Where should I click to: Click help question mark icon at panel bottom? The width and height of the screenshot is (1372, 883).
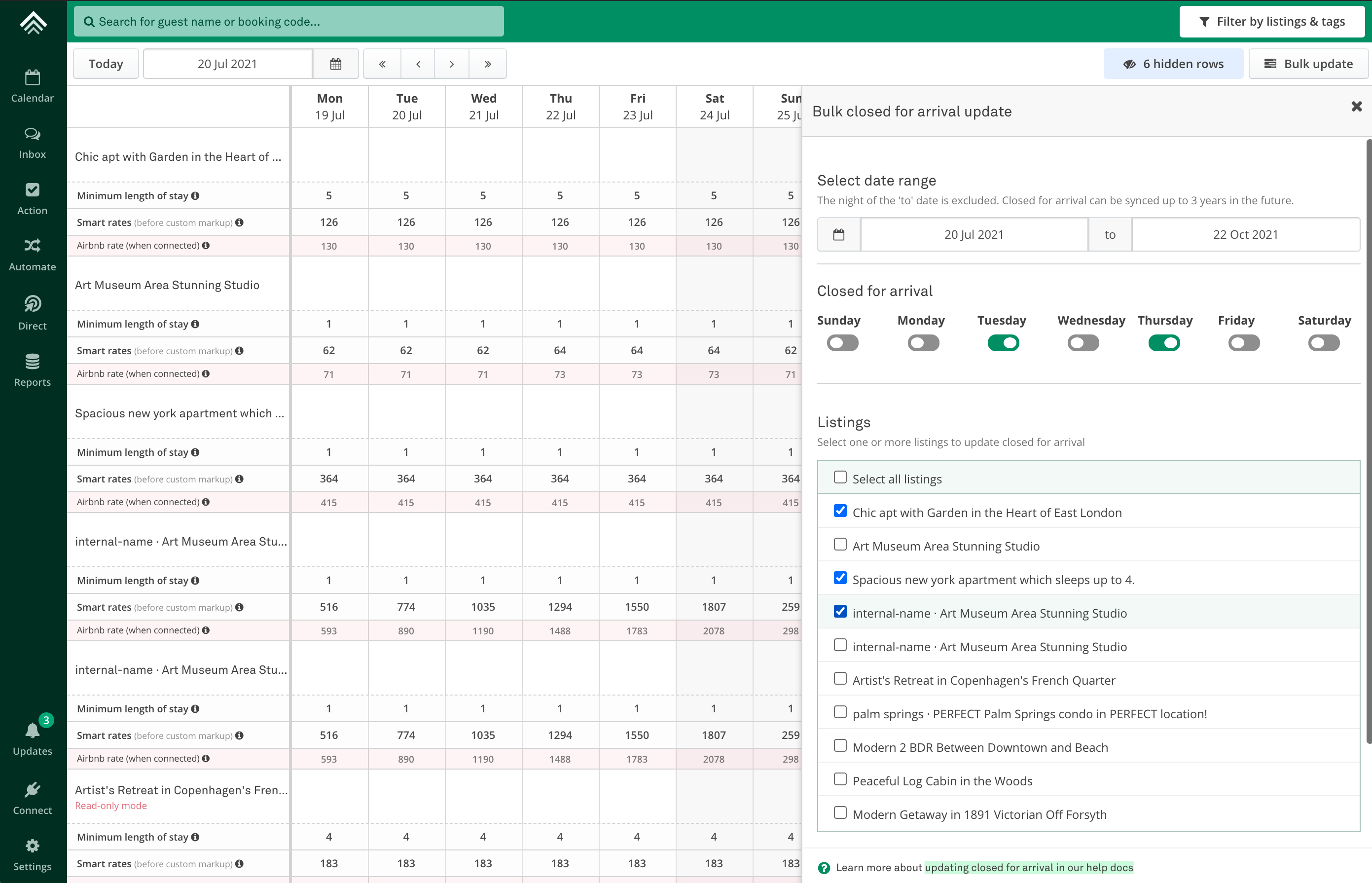(824, 868)
